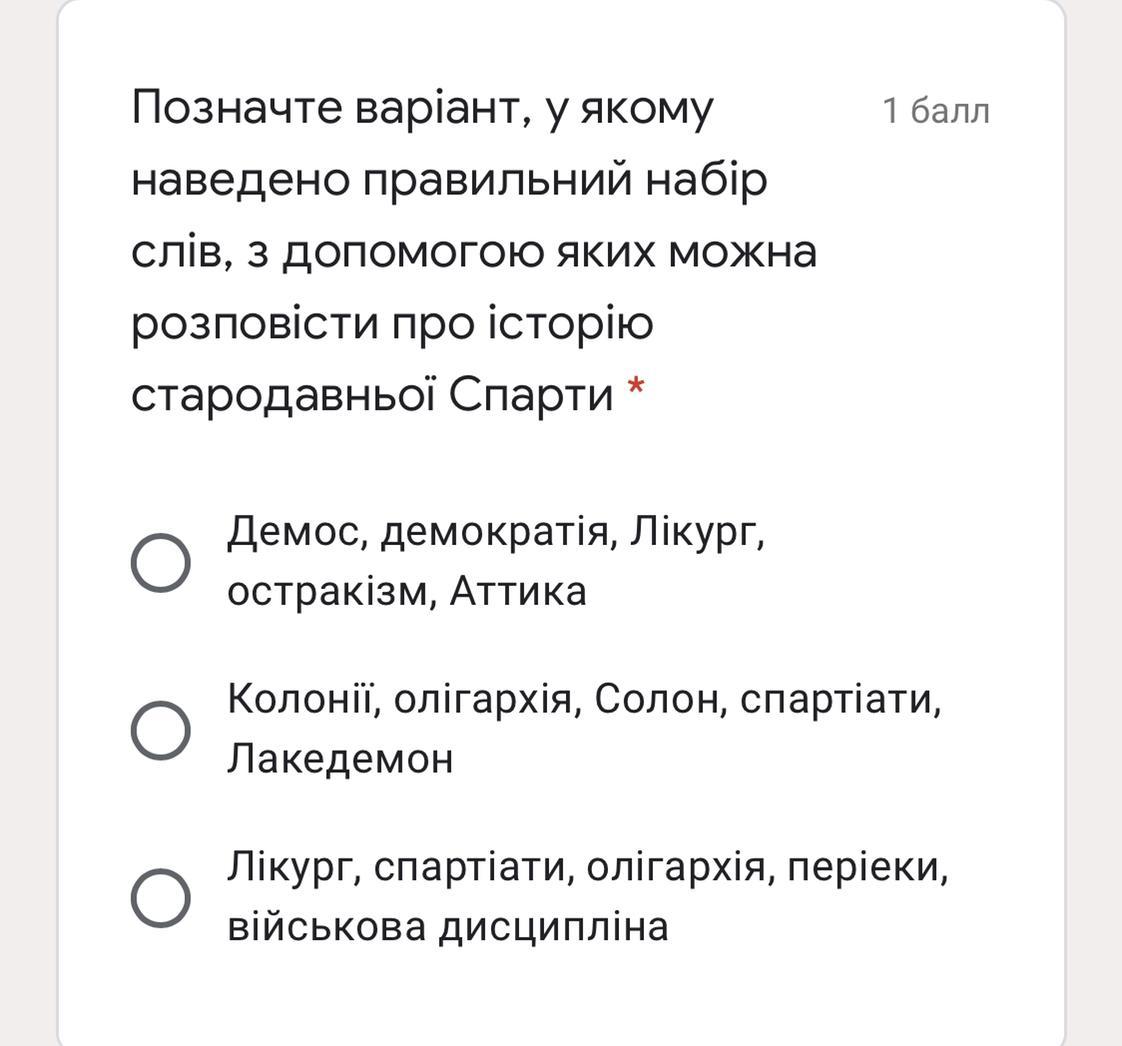The width and height of the screenshot is (1122, 1046).
Task: Click the "Демос, демократія, Лікург," answer text line
Action: click(x=496, y=532)
